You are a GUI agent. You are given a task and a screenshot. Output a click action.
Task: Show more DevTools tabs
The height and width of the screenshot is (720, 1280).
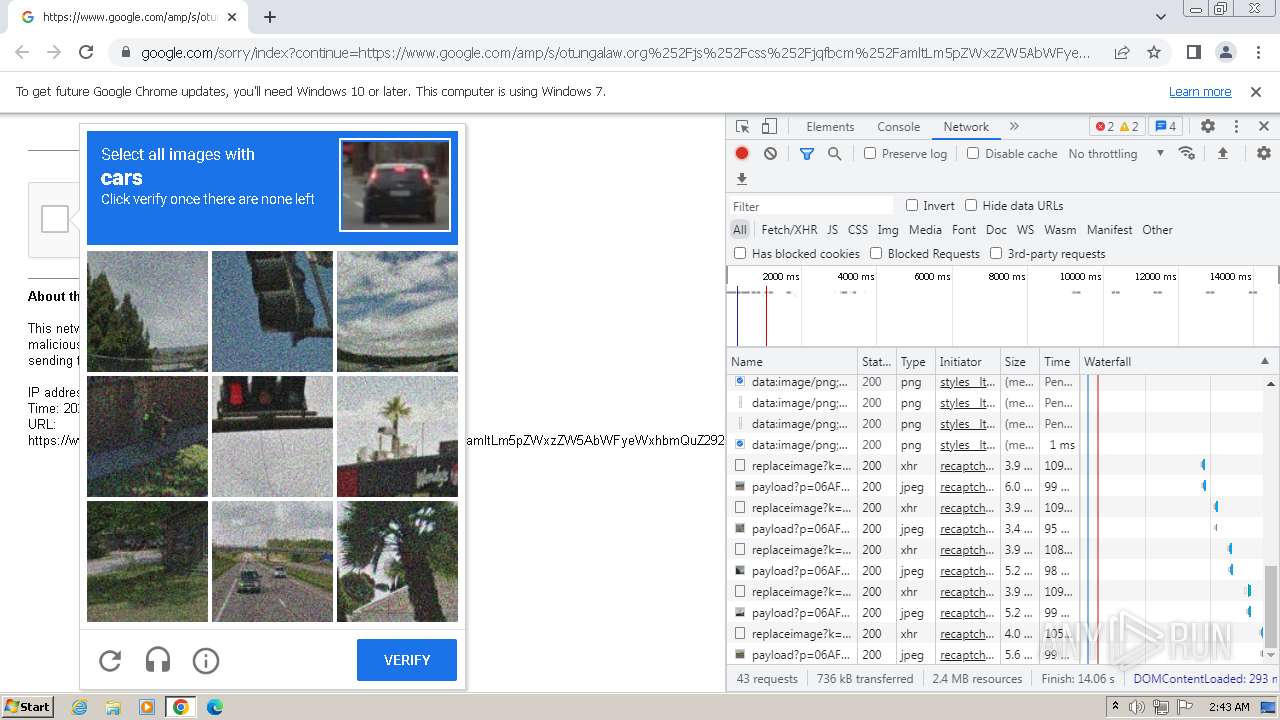click(x=1014, y=127)
